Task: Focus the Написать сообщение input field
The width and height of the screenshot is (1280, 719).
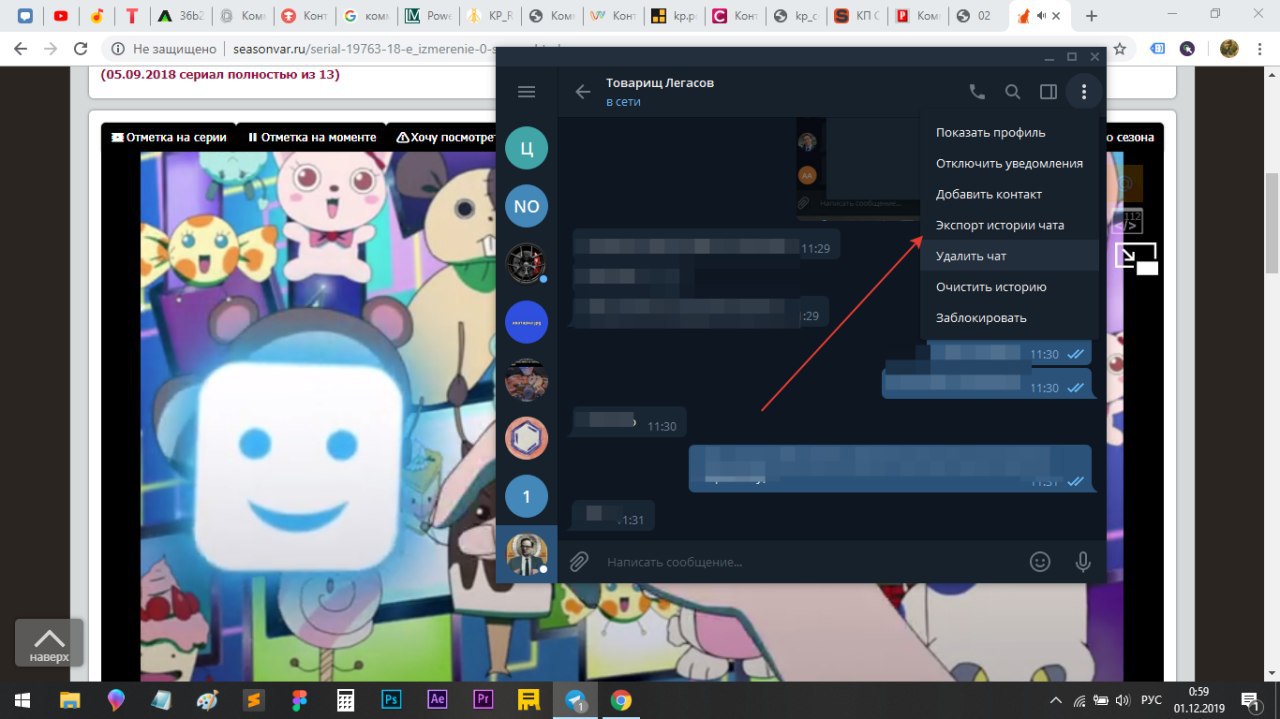Action: pos(810,562)
